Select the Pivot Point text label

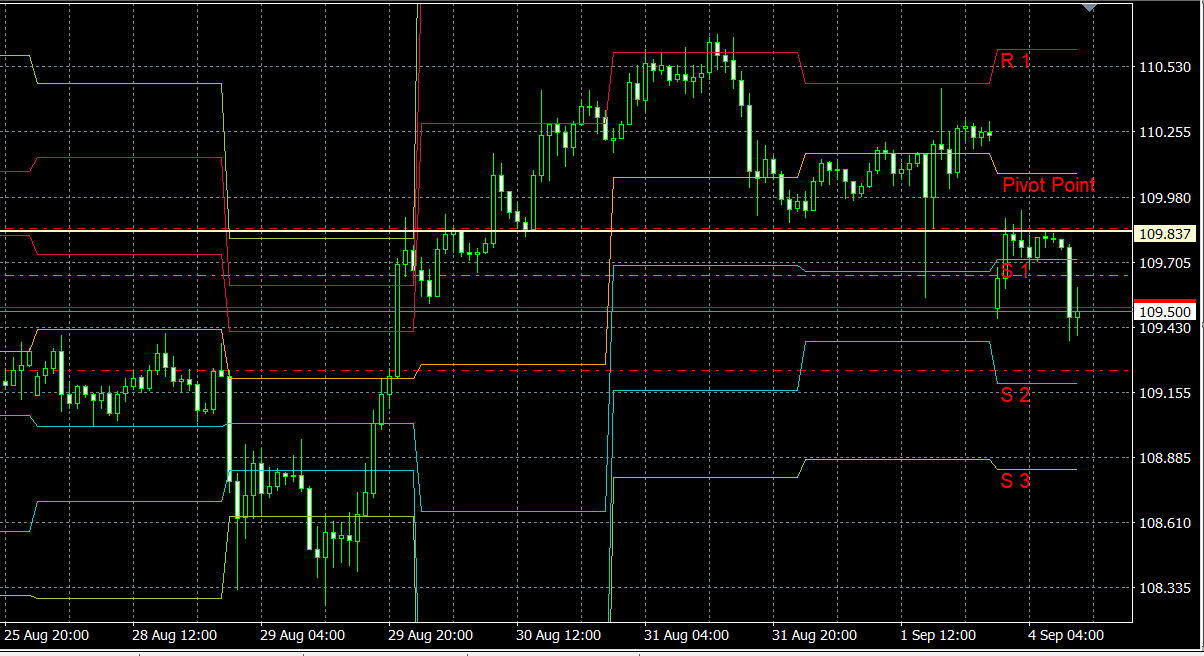click(1048, 185)
